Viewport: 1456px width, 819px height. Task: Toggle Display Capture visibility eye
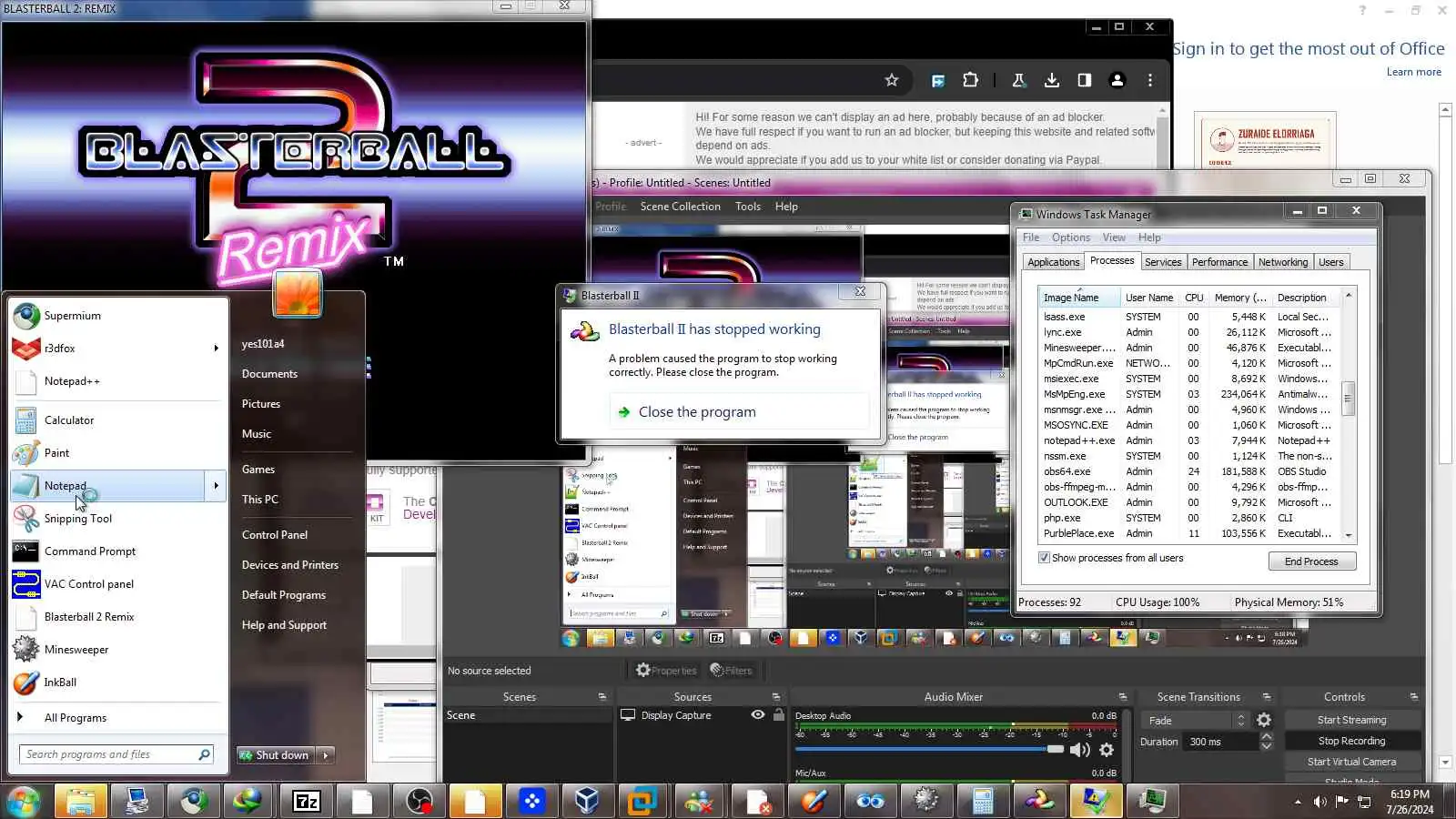point(757,715)
